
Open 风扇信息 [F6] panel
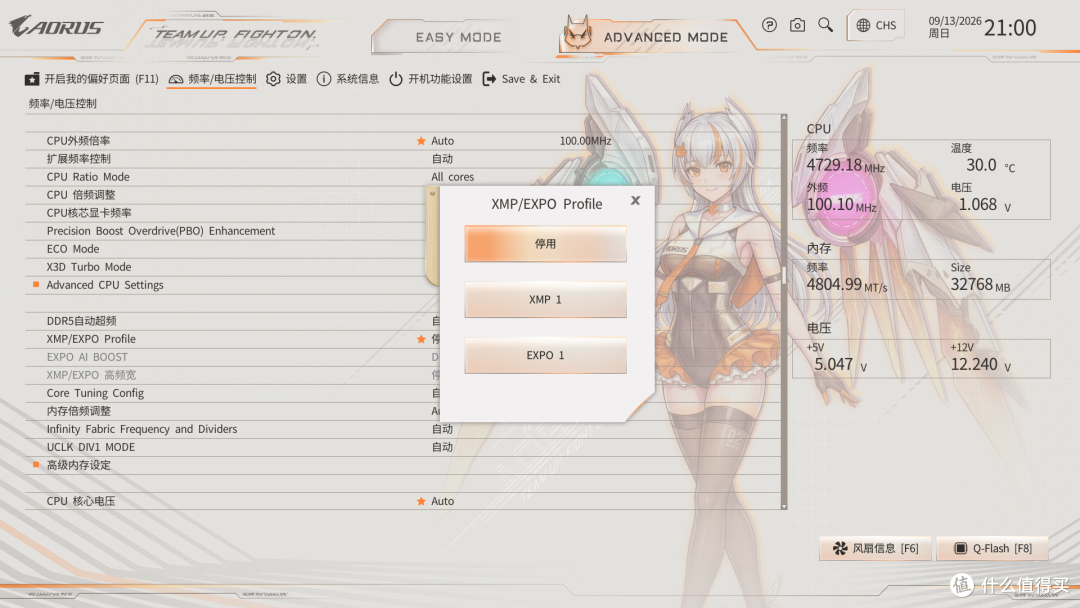[875, 548]
